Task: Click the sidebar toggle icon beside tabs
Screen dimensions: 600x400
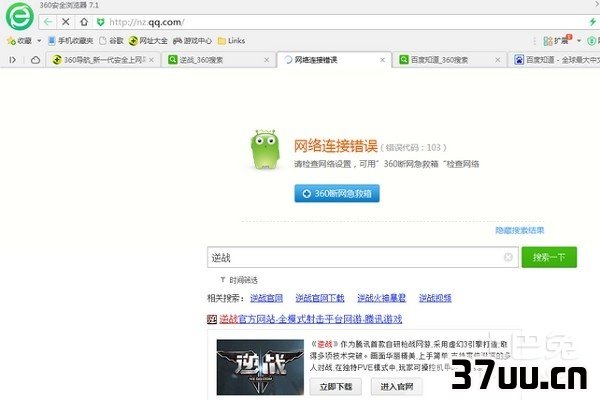Action: [x=13, y=60]
